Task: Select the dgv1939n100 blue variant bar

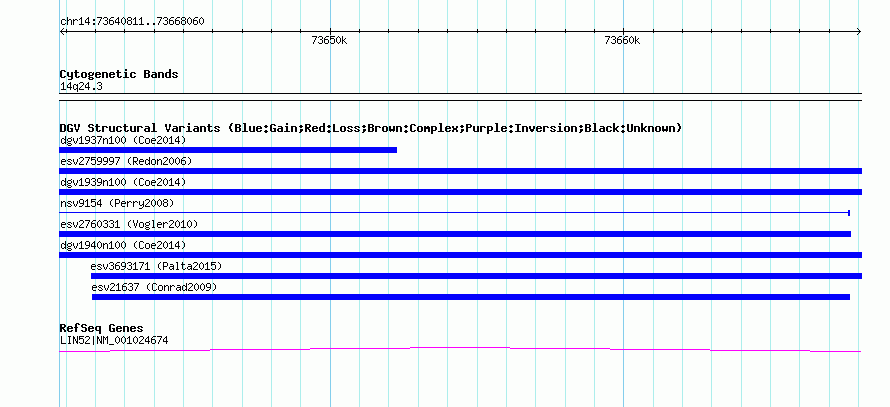Action: (x=461, y=192)
